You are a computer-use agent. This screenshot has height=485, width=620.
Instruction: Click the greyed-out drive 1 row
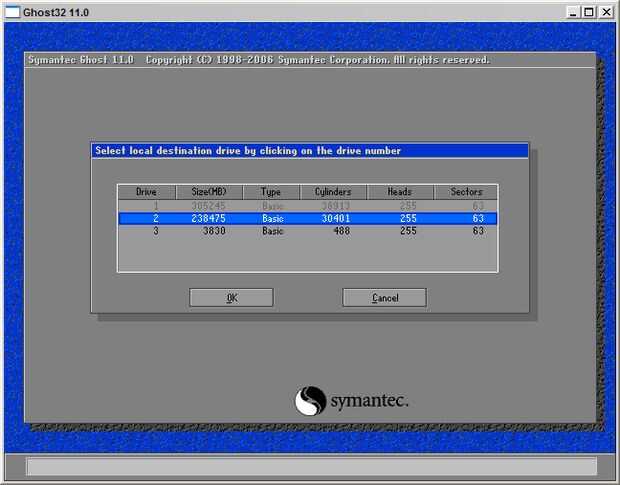pos(308,206)
